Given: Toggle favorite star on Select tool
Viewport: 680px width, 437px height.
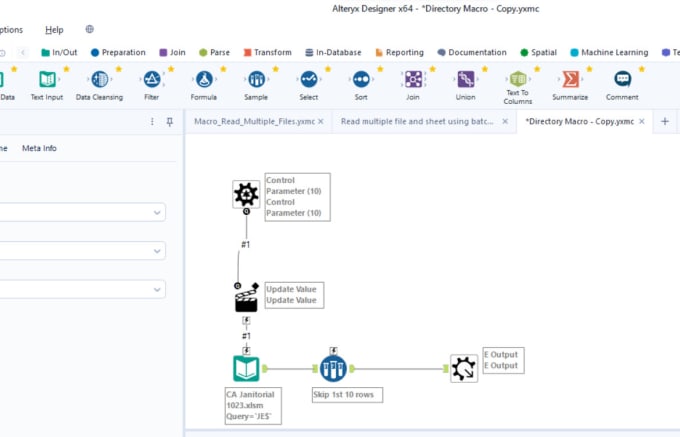Looking at the screenshot, I should click(328, 69).
